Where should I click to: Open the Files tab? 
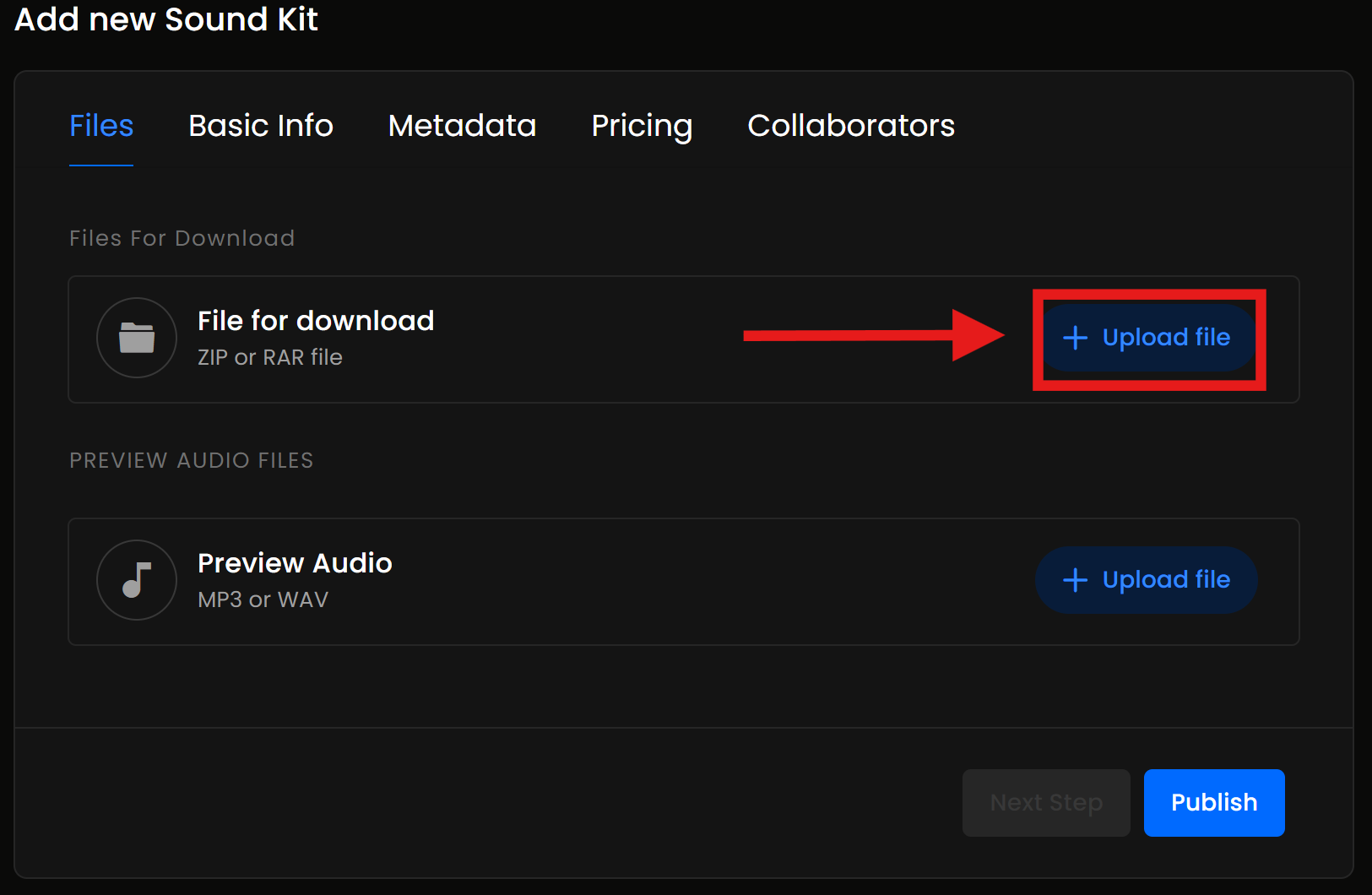pyautogui.click(x=101, y=126)
